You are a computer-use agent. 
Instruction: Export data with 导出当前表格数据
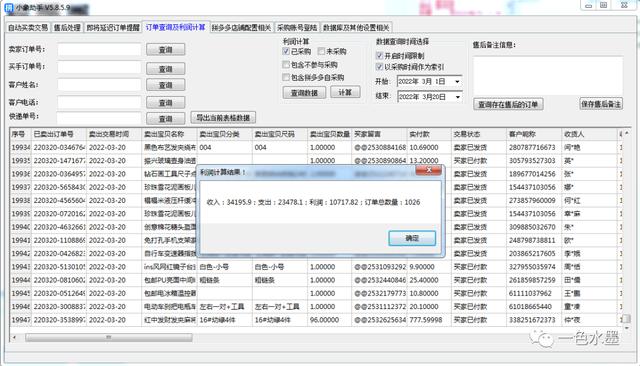223,118
